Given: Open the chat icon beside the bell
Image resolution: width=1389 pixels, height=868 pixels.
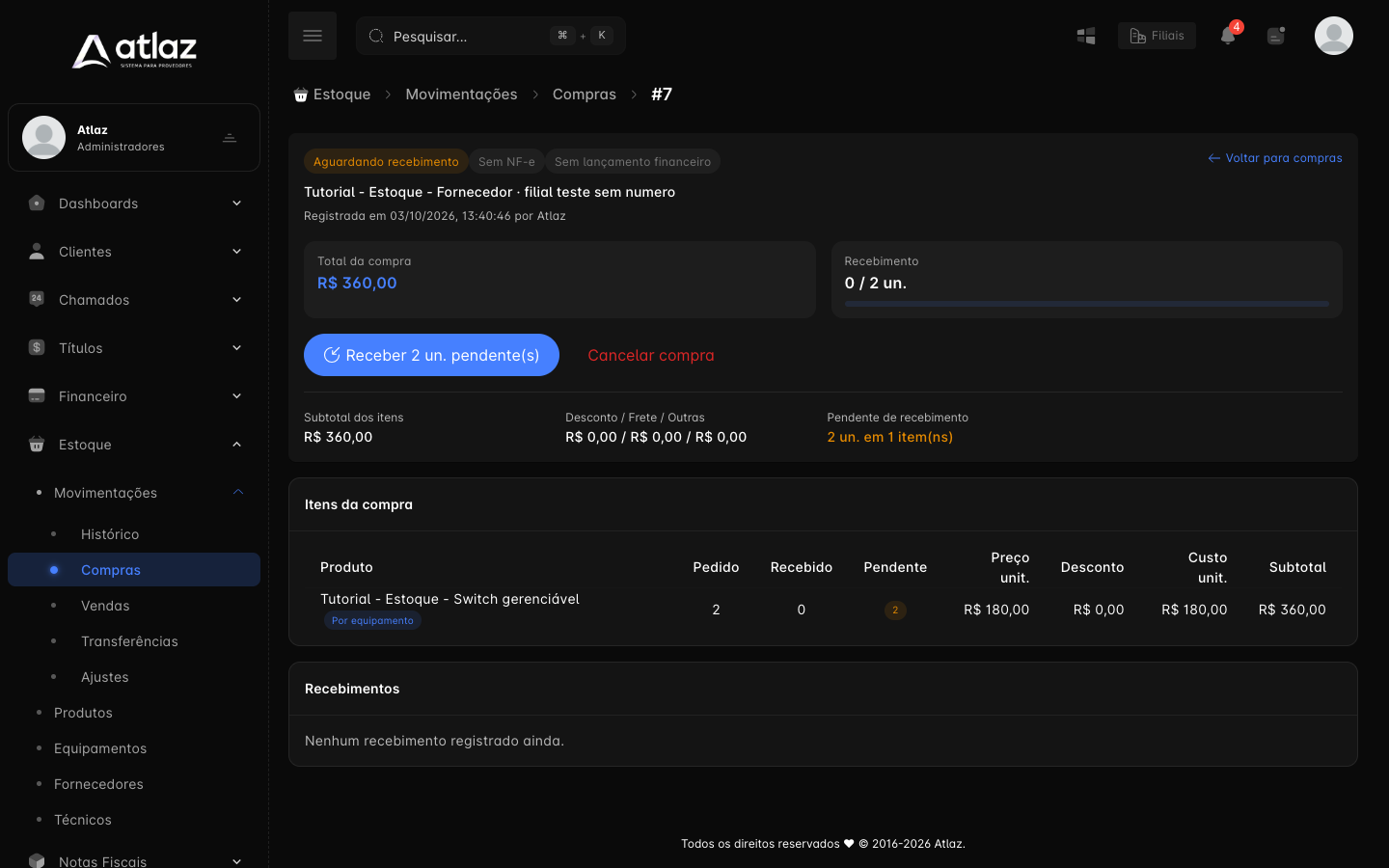Looking at the screenshot, I should (x=1276, y=36).
